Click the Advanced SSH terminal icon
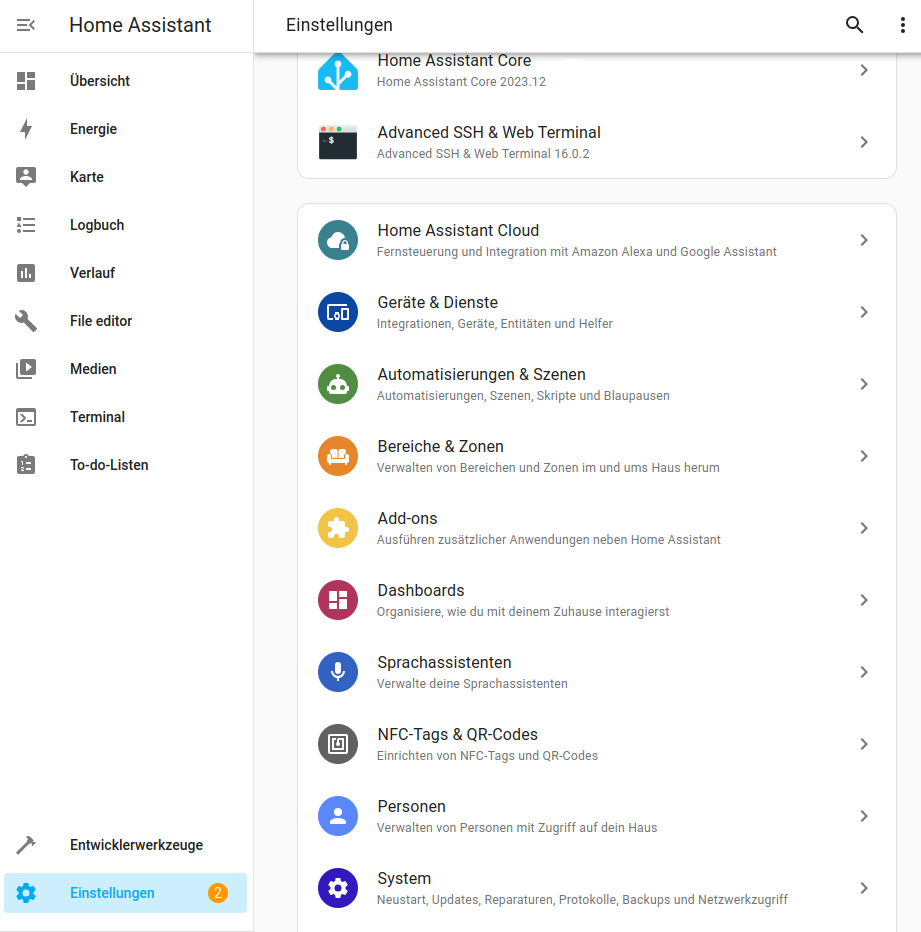This screenshot has height=932, width=921. [338, 142]
